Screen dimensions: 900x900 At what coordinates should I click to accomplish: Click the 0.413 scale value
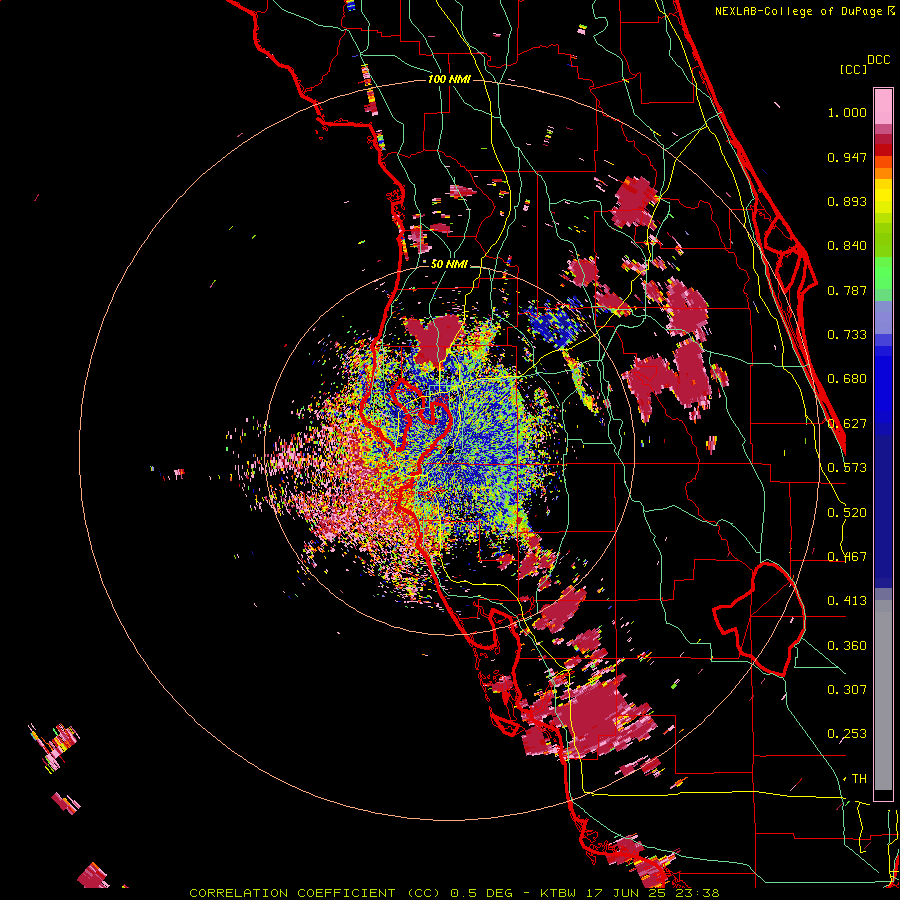tap(847, 601)
